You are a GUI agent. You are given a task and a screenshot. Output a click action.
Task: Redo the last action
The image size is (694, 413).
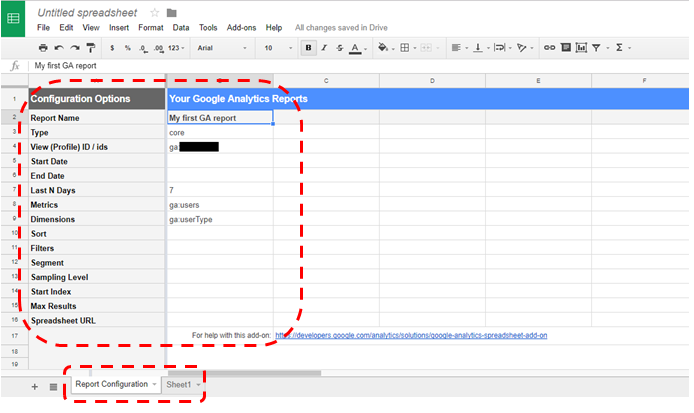(x=75, y=48)
